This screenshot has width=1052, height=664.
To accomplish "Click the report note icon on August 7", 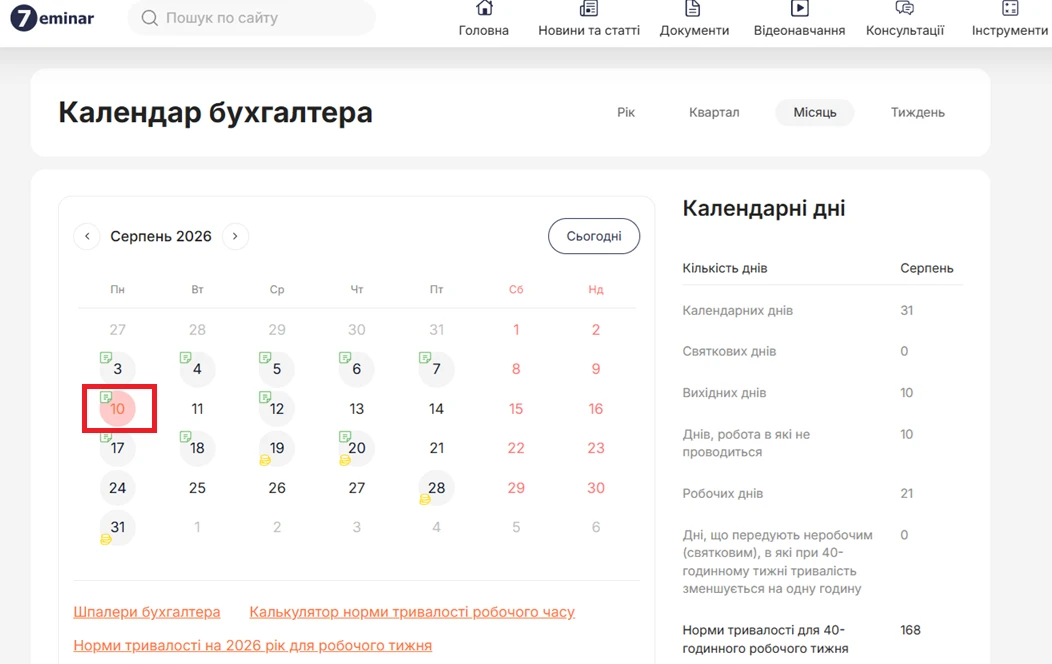I will pyautogui.click(x=425, y=357).
